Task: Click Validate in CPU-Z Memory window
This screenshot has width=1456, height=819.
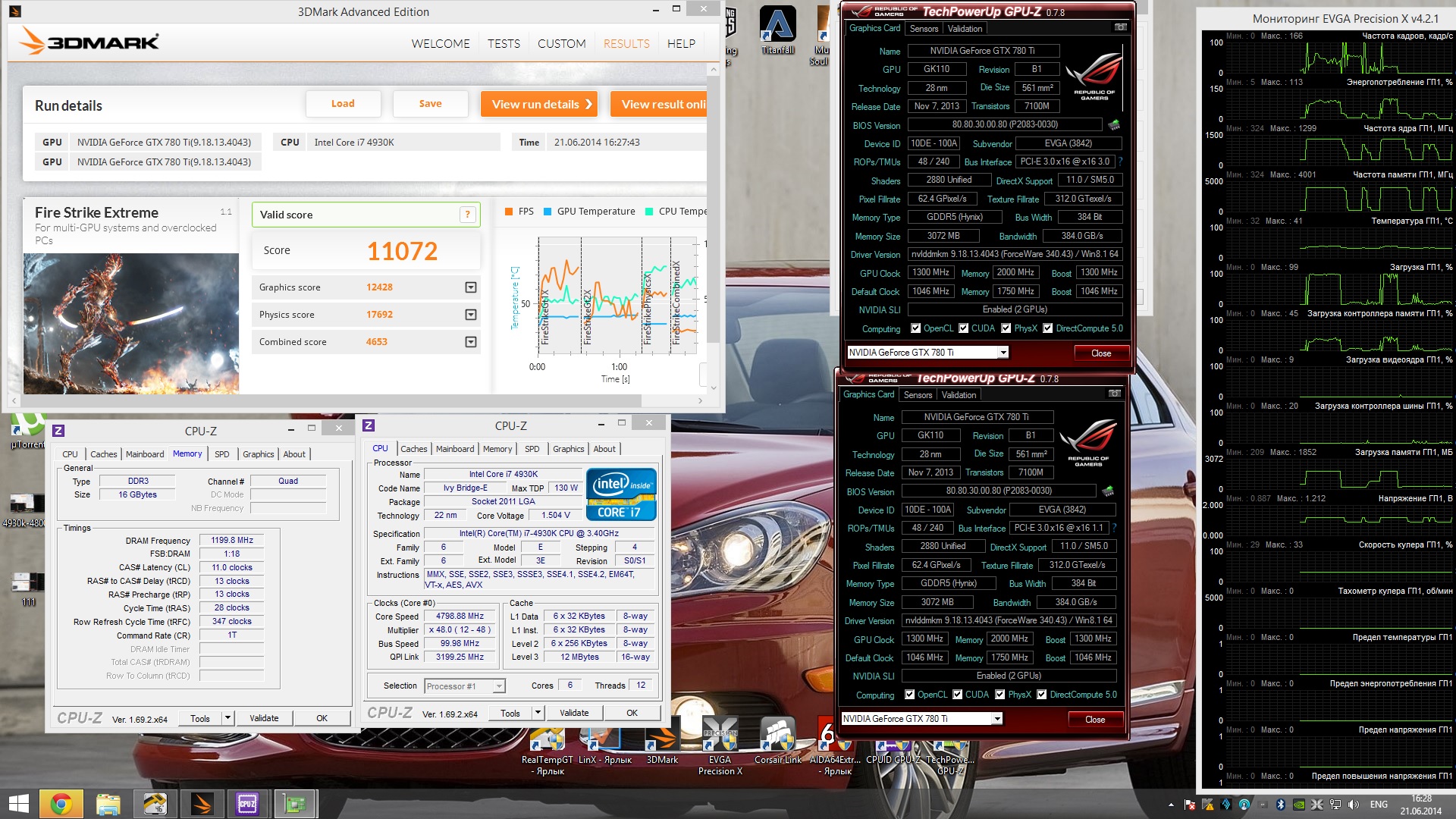Action: point(264,718)
